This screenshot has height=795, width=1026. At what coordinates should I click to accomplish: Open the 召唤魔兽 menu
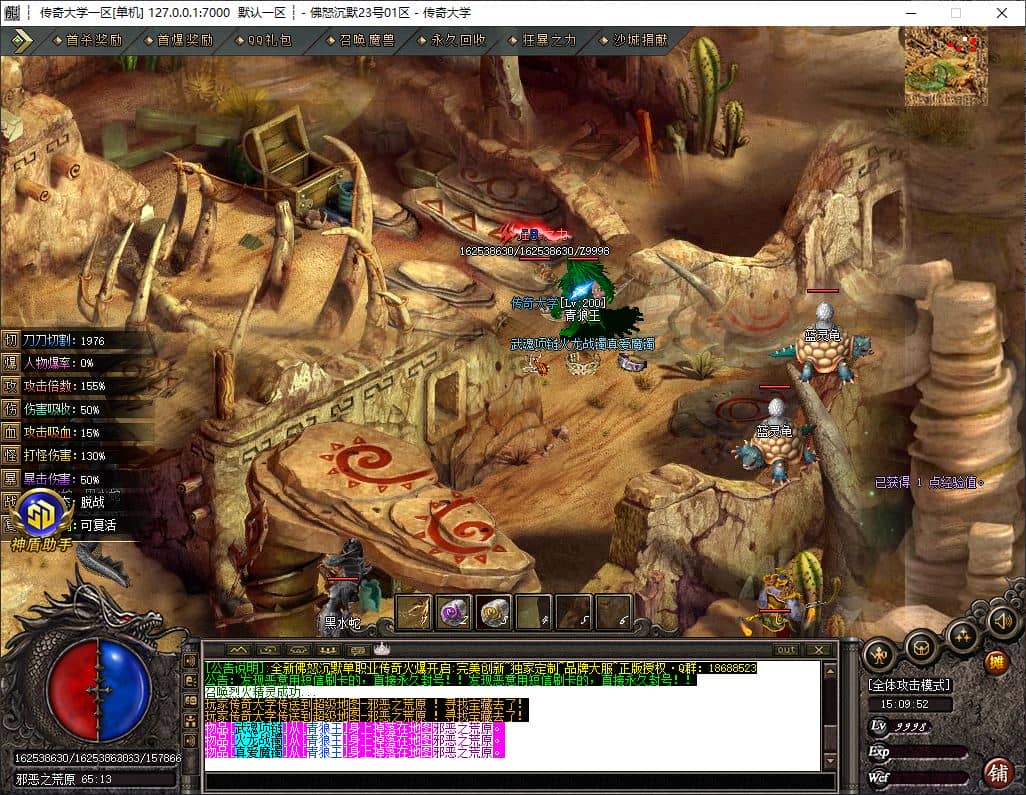tap(361, 41)
